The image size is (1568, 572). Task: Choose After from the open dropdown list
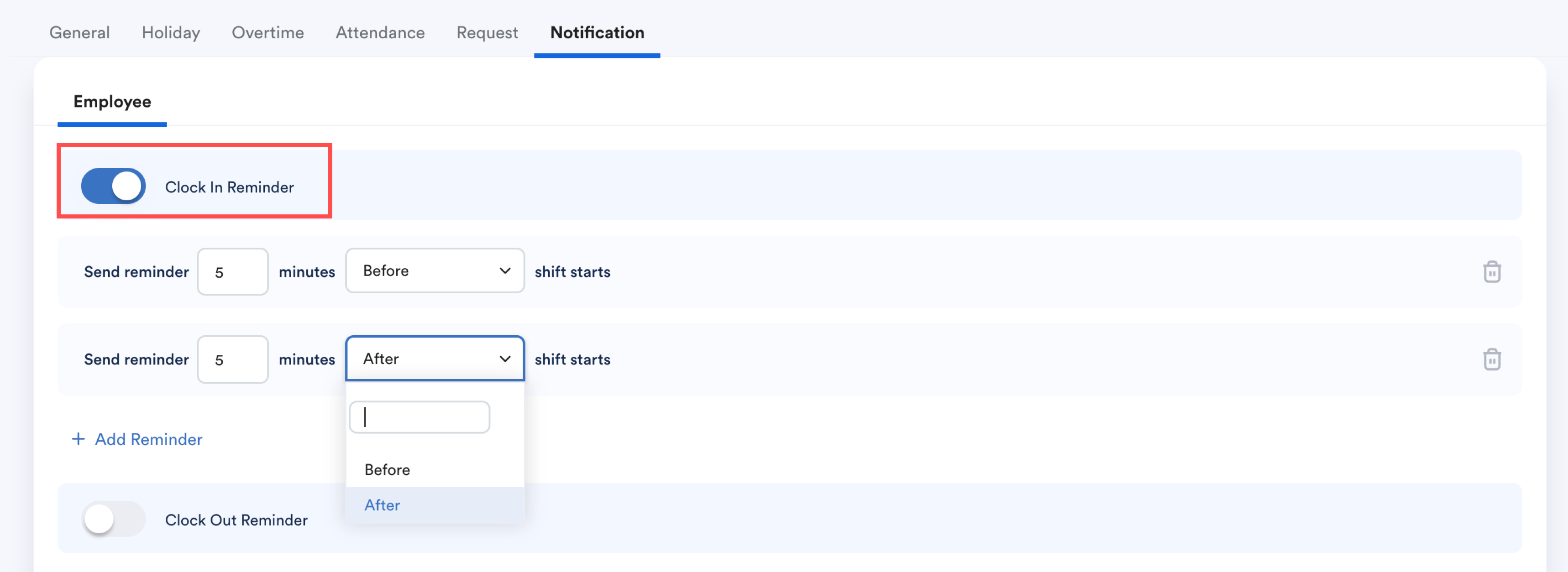(x=382, y=505)
